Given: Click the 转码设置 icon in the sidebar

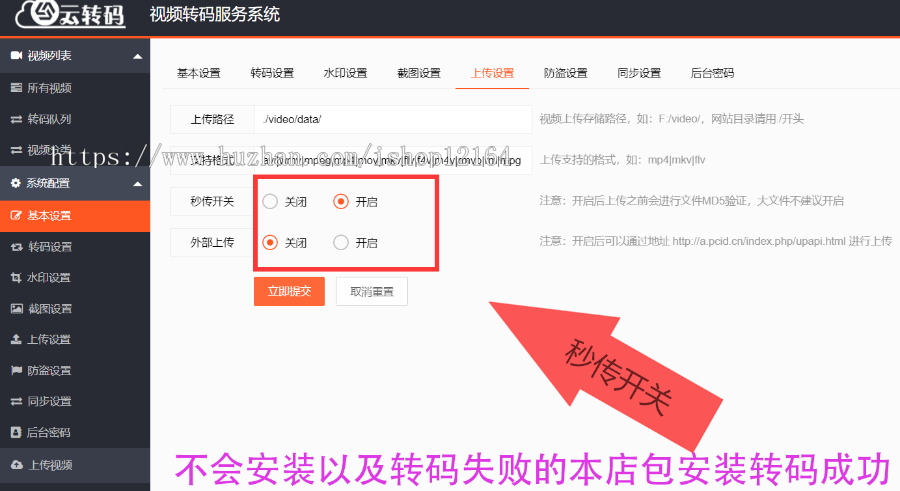Looking at the screenshot, I should pos(16,247).
